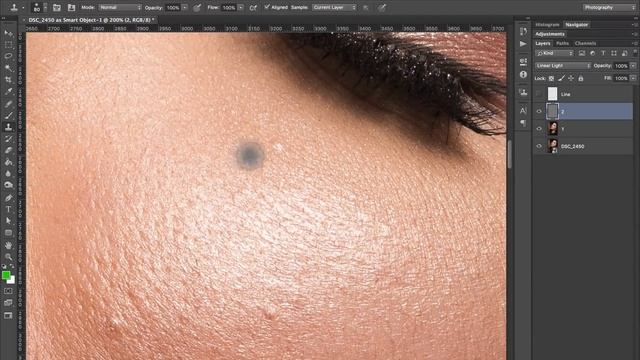
Task: Open the History panel icon in dock
Action: point(523,32)
